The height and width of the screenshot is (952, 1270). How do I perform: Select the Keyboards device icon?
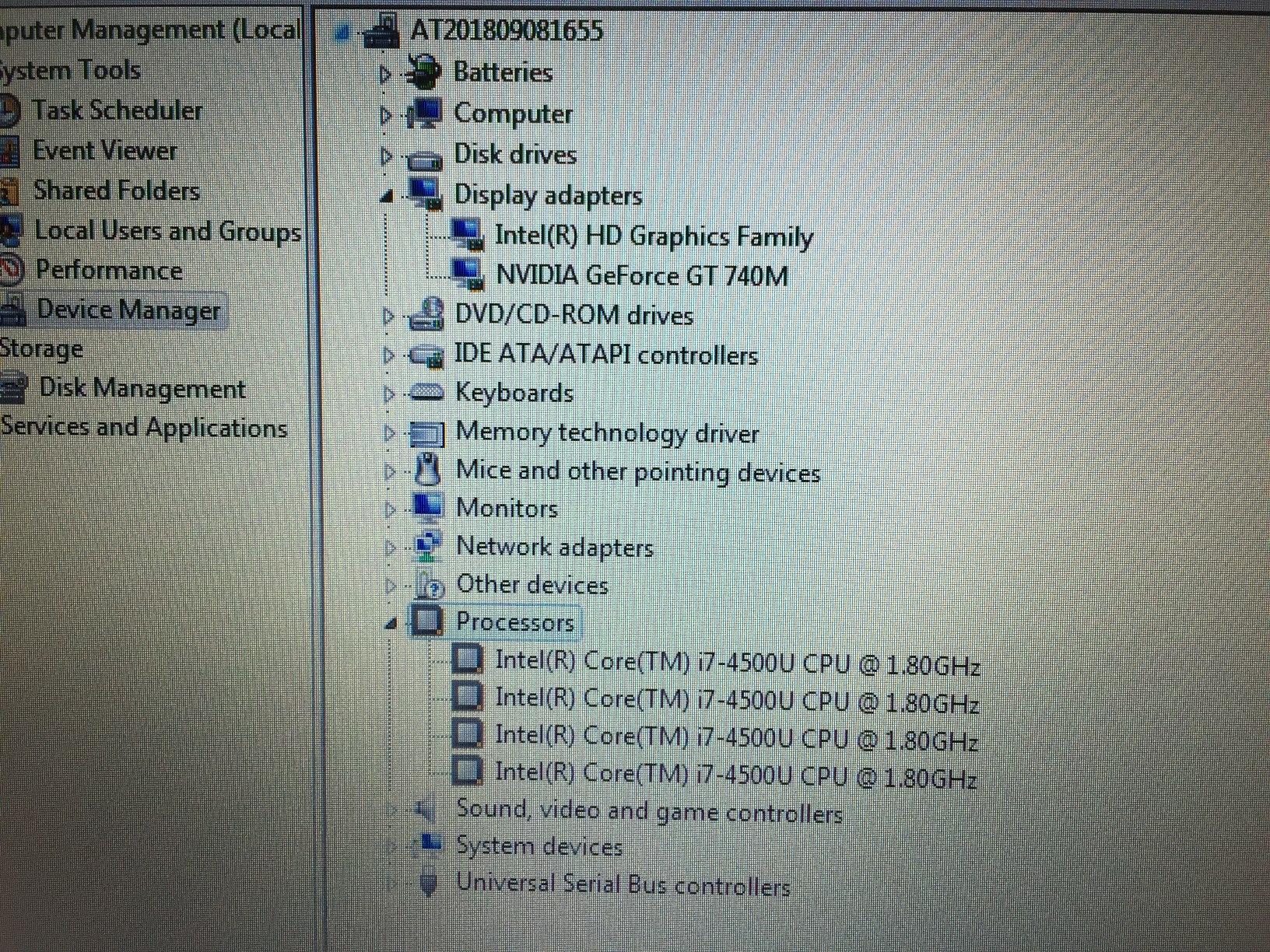pos(427,393)
